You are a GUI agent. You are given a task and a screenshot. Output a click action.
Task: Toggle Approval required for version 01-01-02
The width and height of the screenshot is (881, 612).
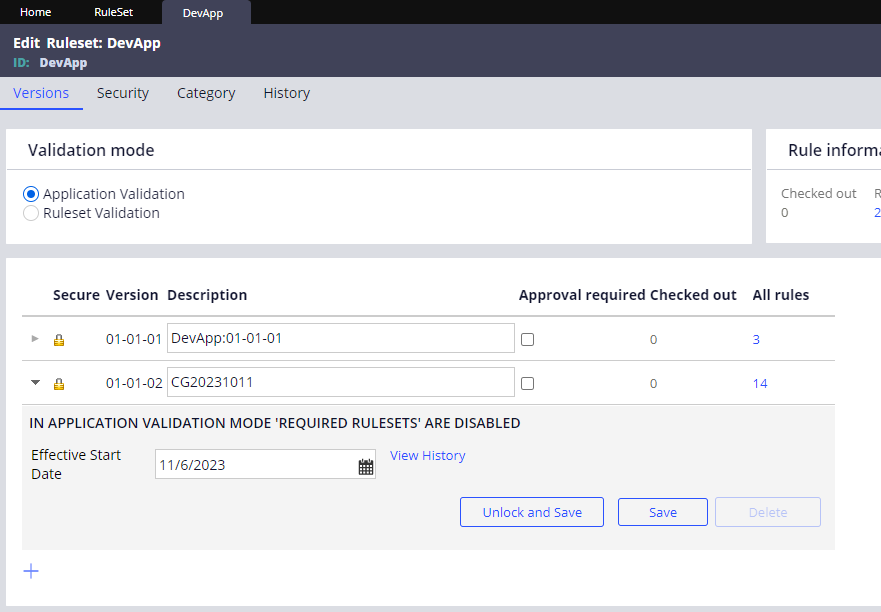[x=527, y=383]
